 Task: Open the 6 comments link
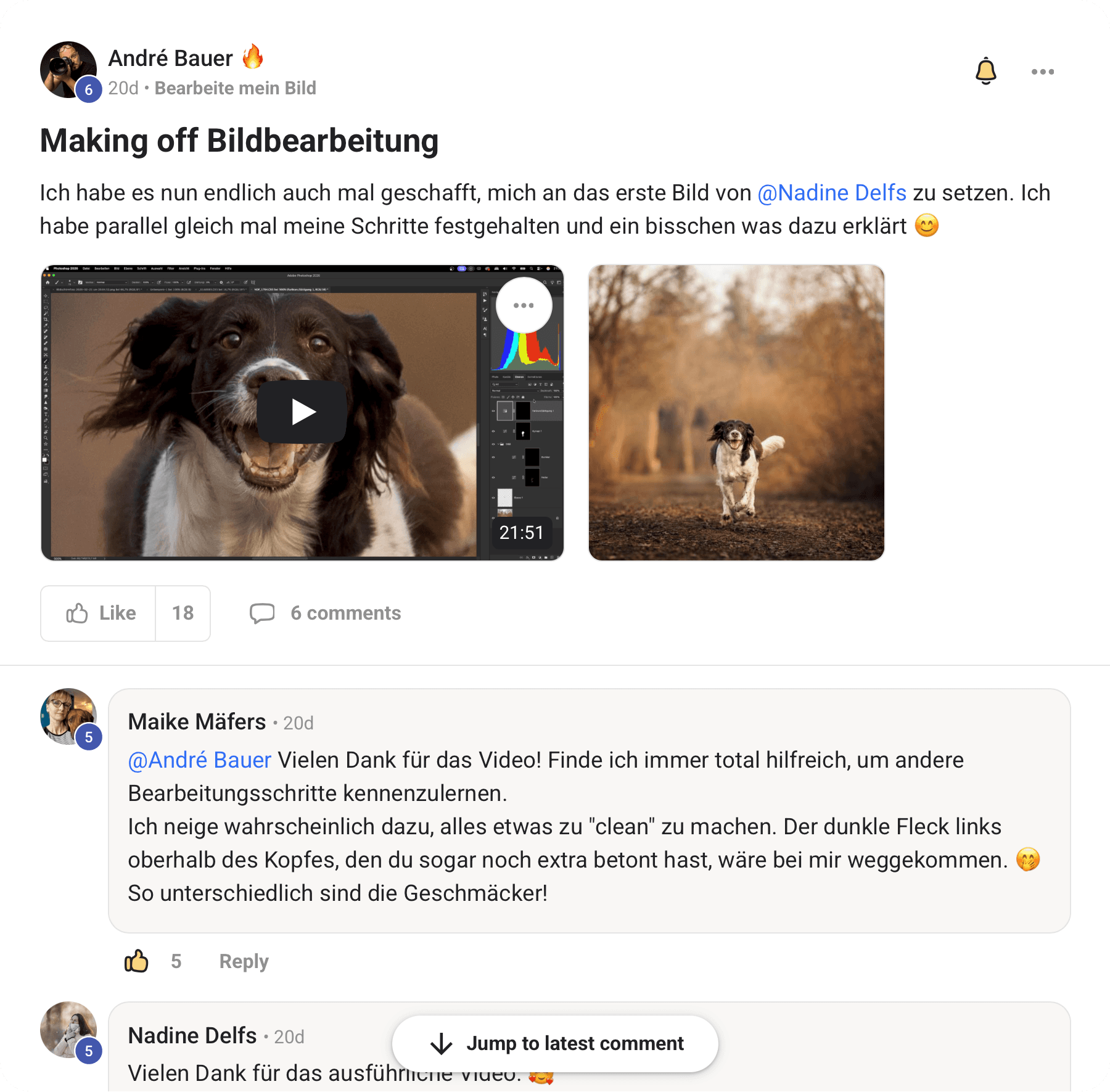point(345,613)
